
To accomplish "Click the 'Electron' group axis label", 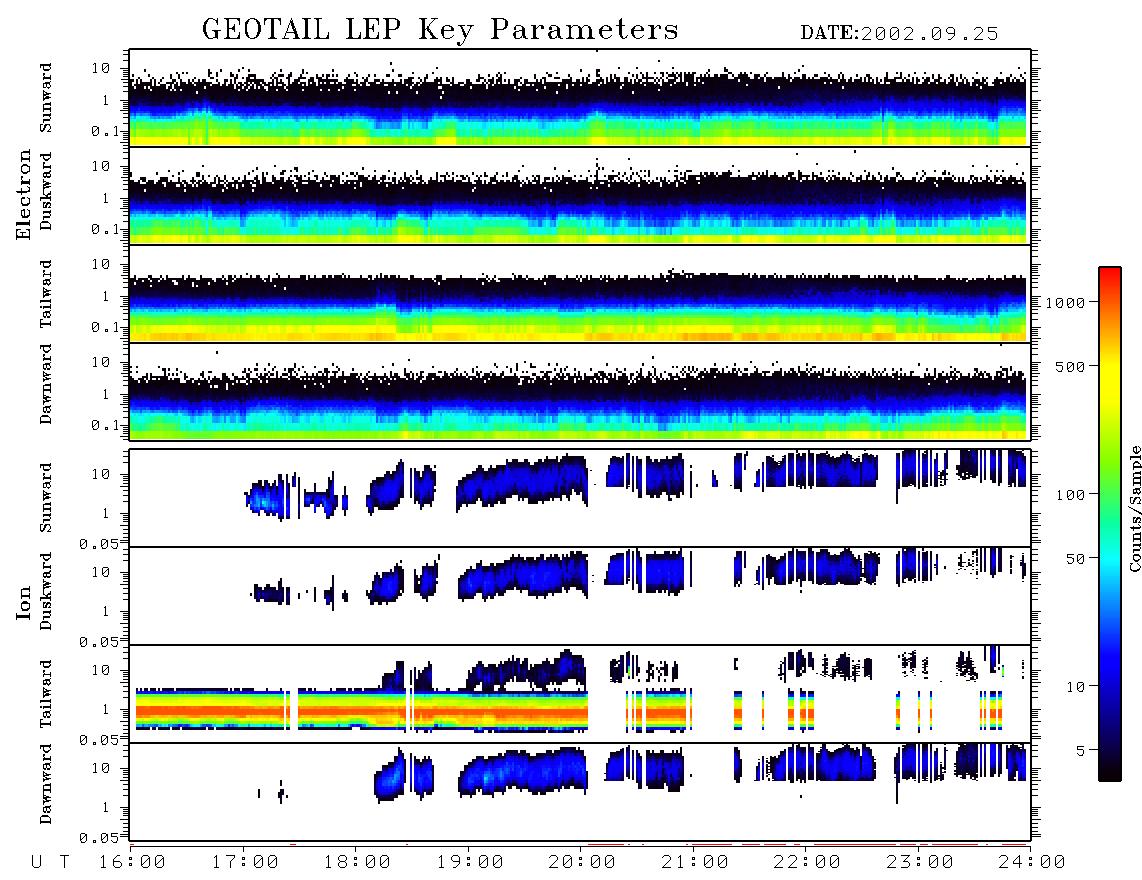I will coord(23,195).
